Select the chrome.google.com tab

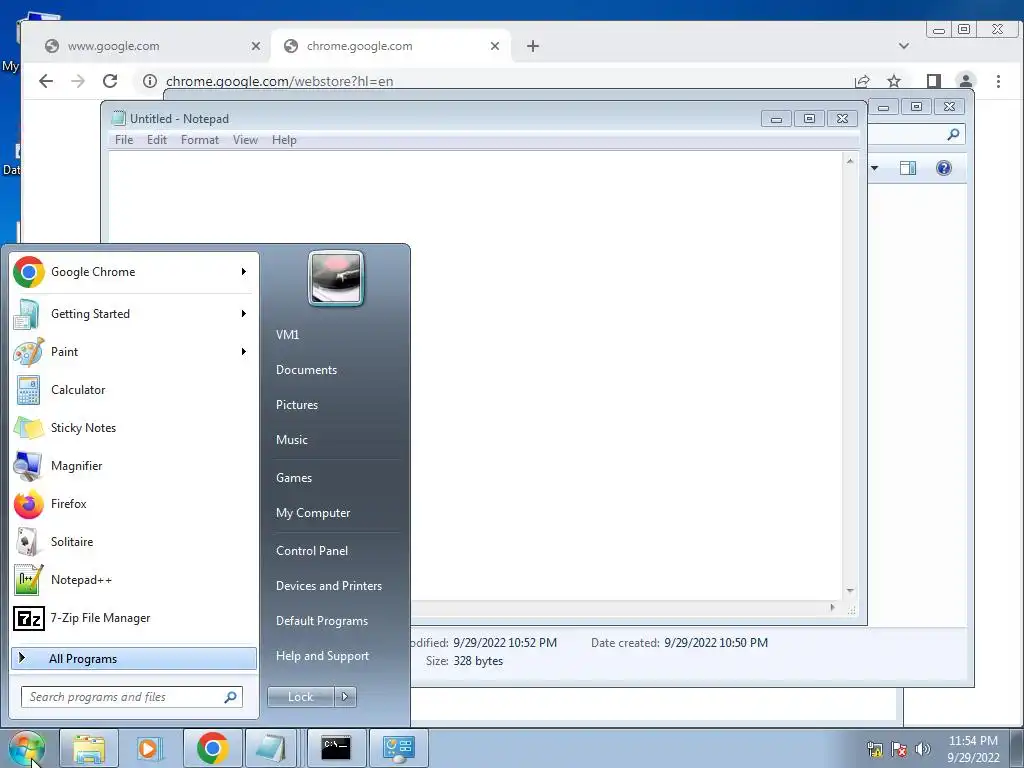click(x=391, y=46)
